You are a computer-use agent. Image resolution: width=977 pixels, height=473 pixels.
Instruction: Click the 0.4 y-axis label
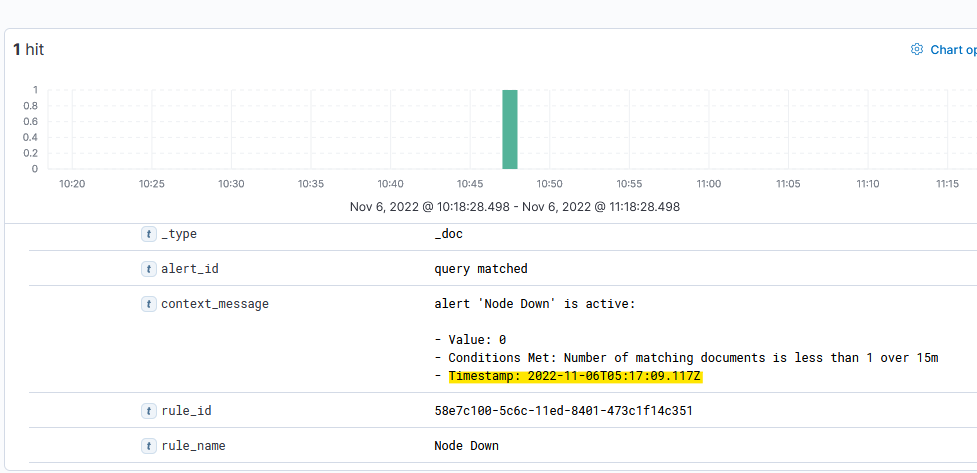coord(31,138)
